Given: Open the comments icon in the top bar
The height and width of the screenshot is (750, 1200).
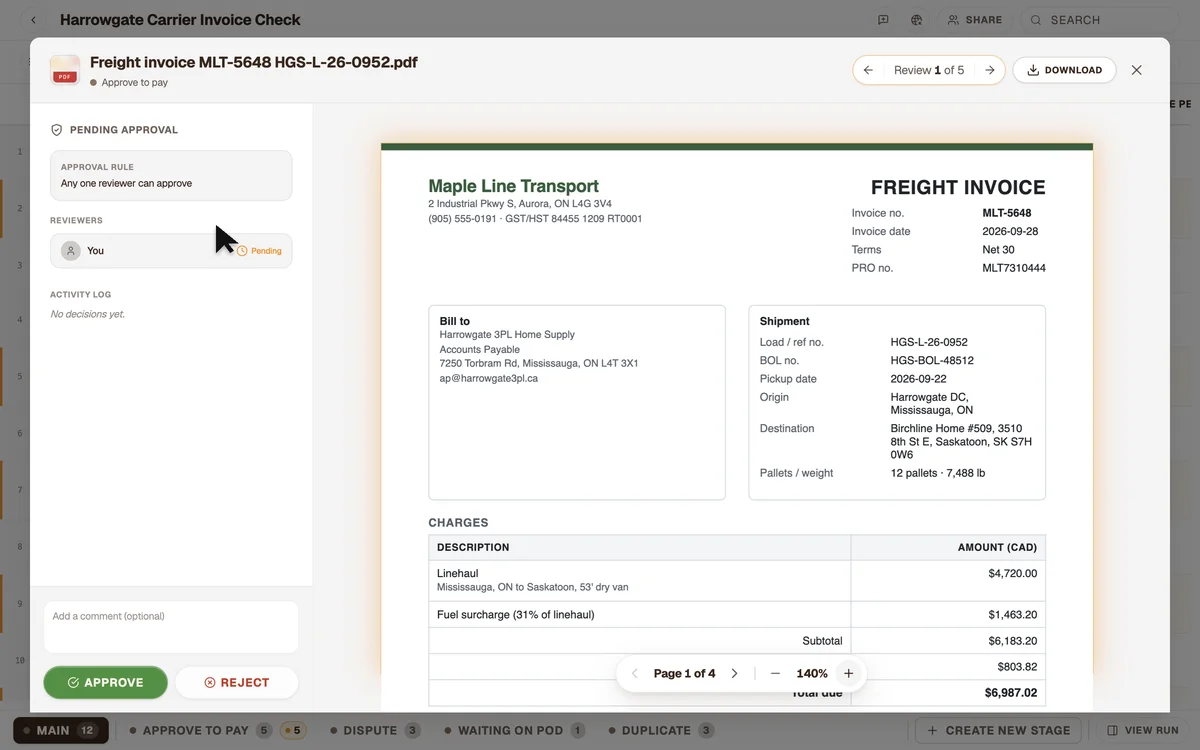Looking at the screenshot, I should (x=883, y=20).
